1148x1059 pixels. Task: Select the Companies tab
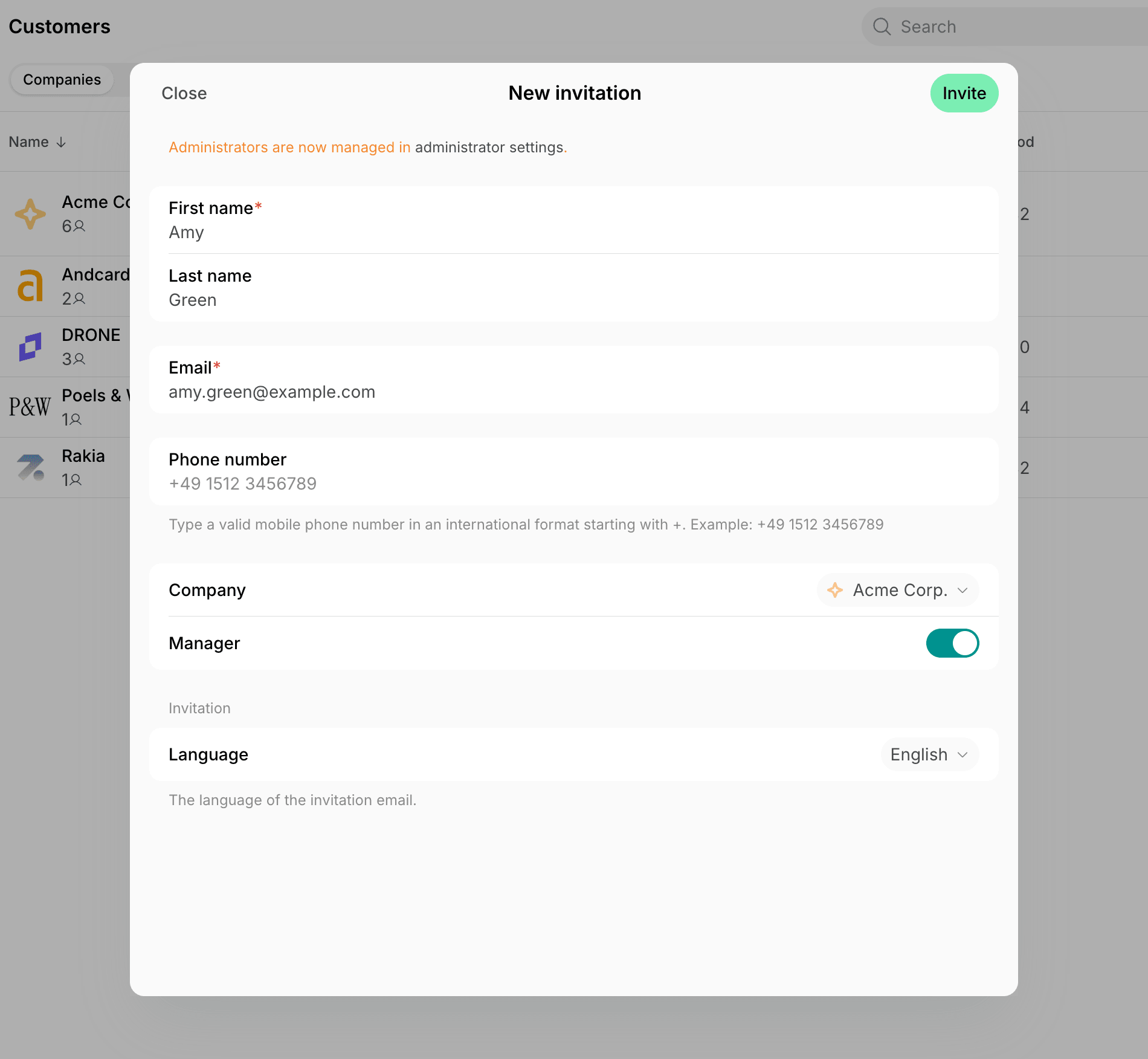[x=62, y=80]
